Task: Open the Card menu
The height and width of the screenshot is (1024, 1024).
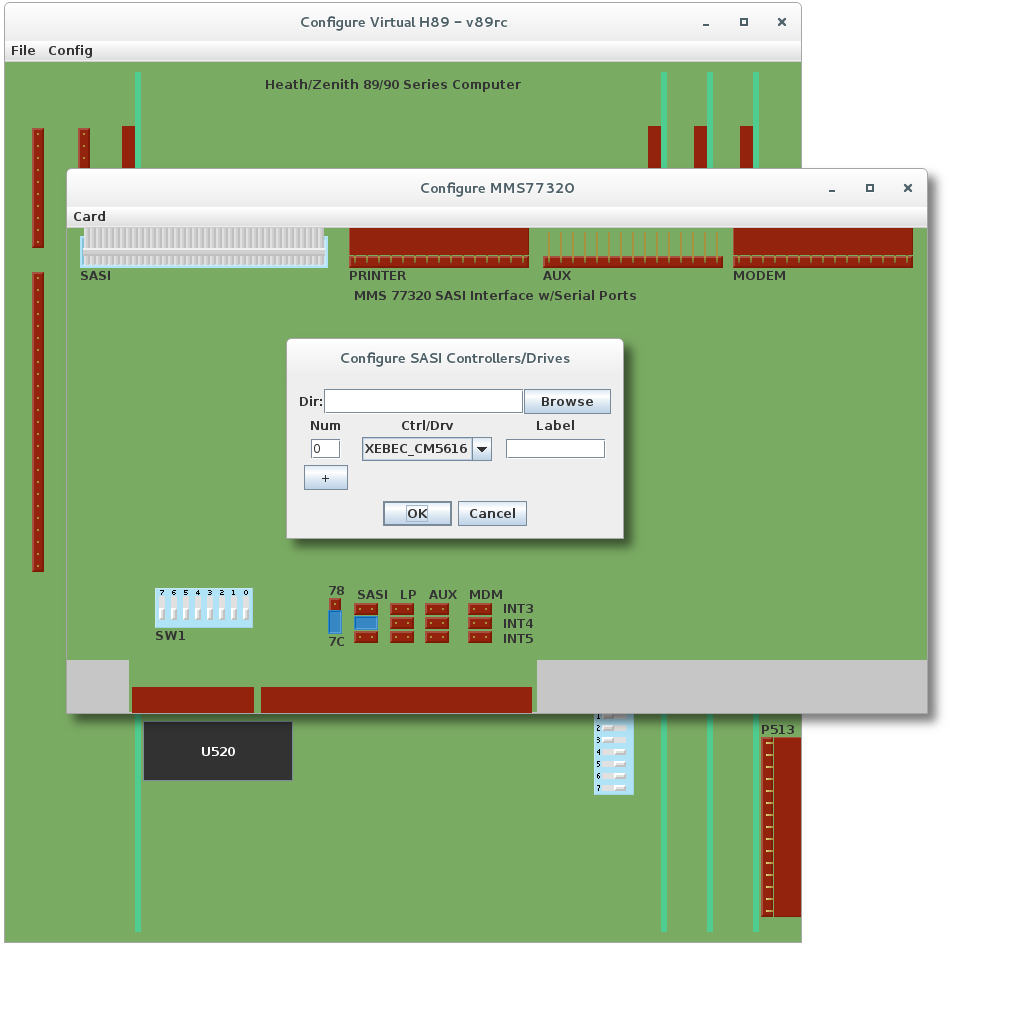Action: [x=89, y=216]
